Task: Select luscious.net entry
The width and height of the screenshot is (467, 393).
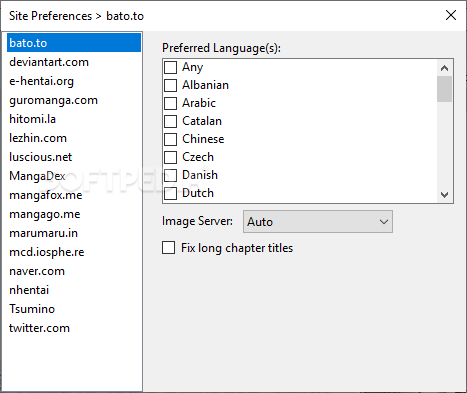Action: [x=74, y=157]
